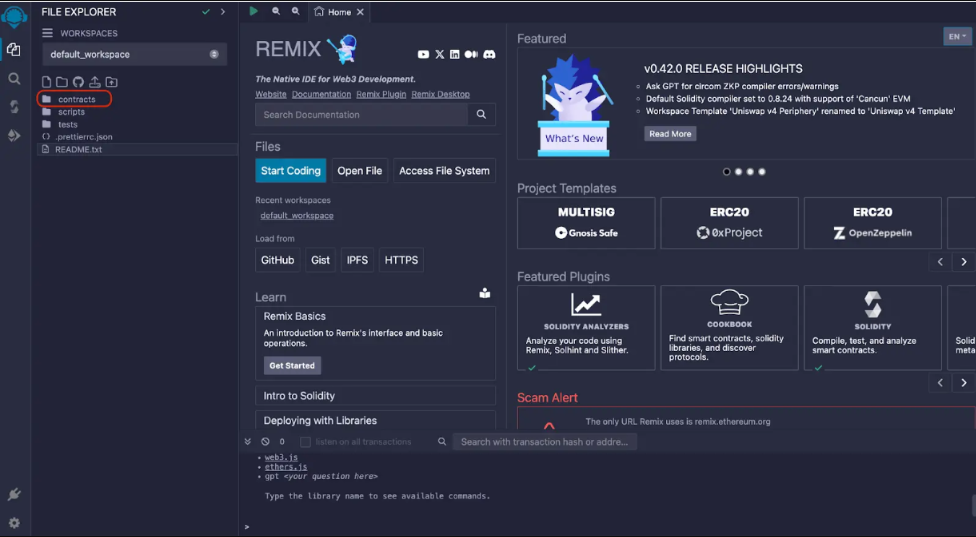The image size is (976, 537).
Task: Select the first featured carousel dot
Action: 726,172
